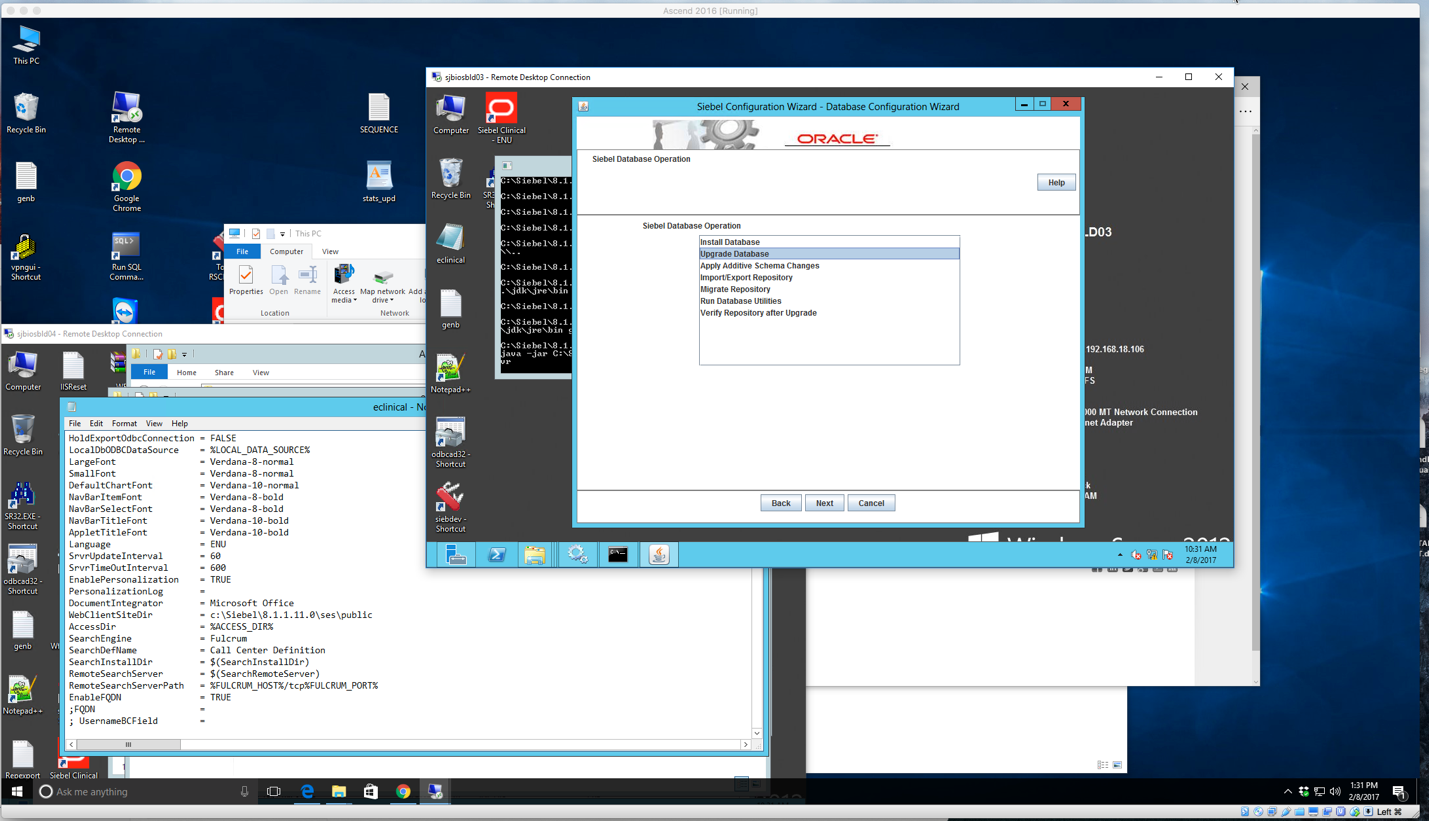Viewport: 1429px width, 821px height.
Task: Open the vpngui shortcut icon
Action: (x=26, y=257)
